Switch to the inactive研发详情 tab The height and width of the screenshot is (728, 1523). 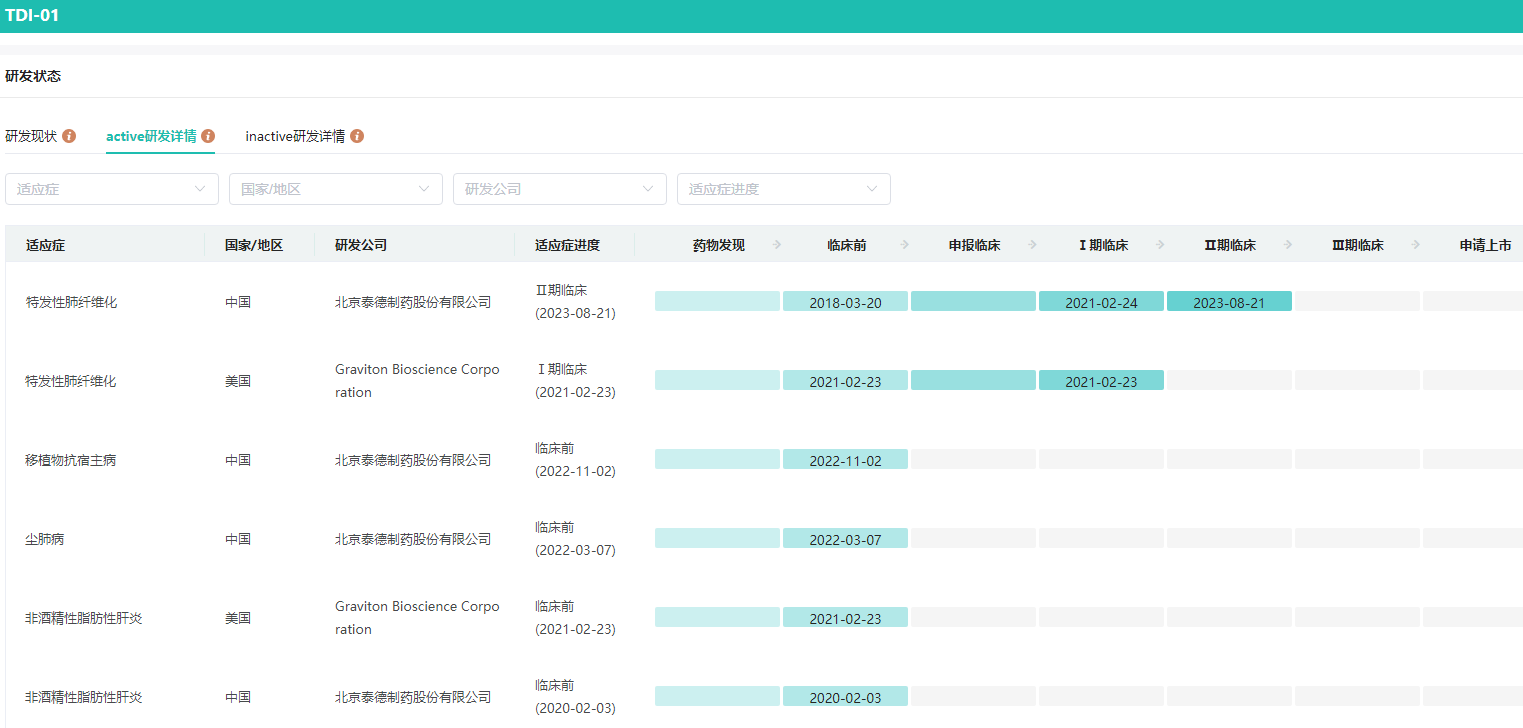(x=295, y=136)
